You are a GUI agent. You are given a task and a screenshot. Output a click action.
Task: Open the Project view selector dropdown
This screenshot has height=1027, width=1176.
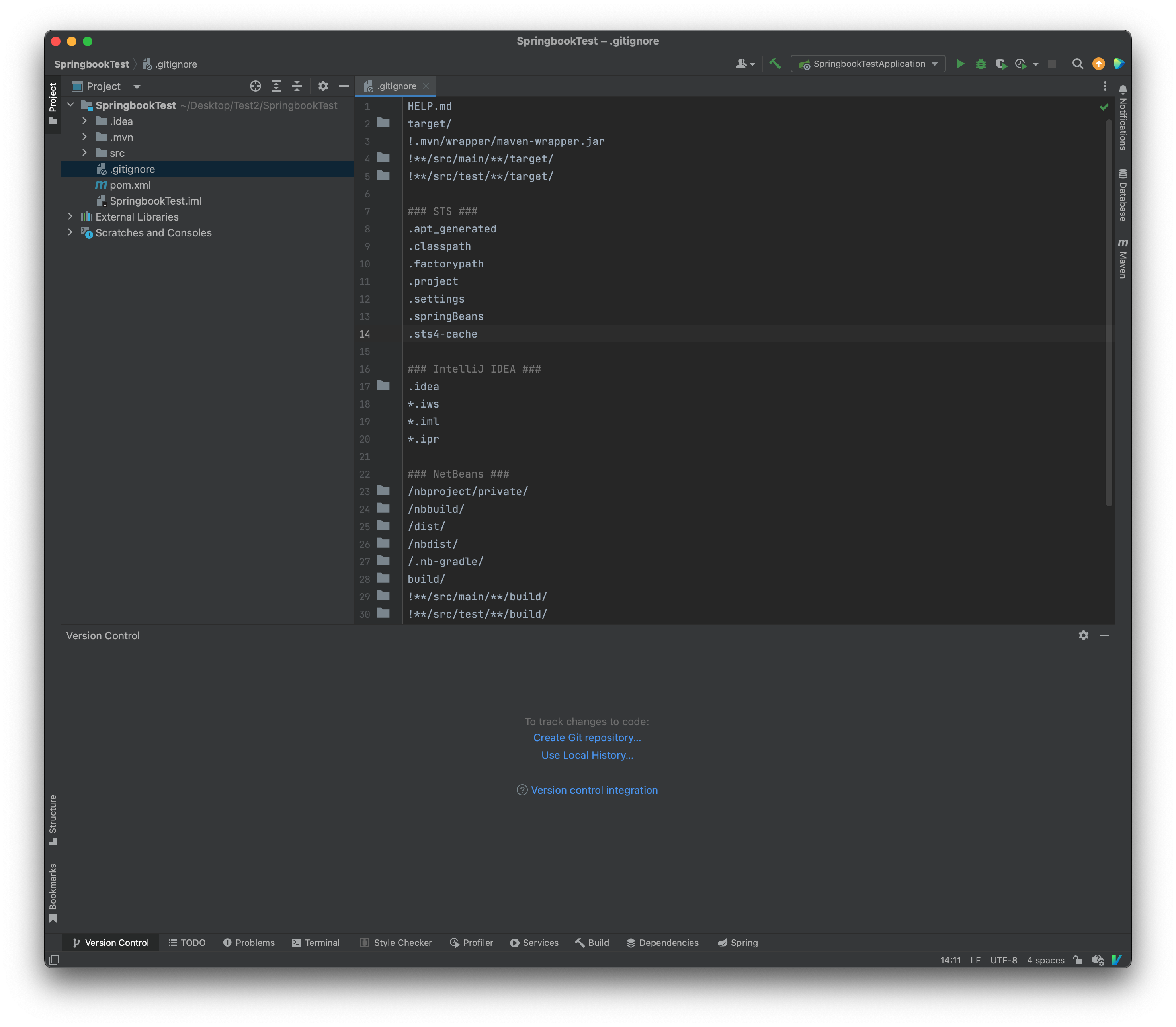(106, 86)
